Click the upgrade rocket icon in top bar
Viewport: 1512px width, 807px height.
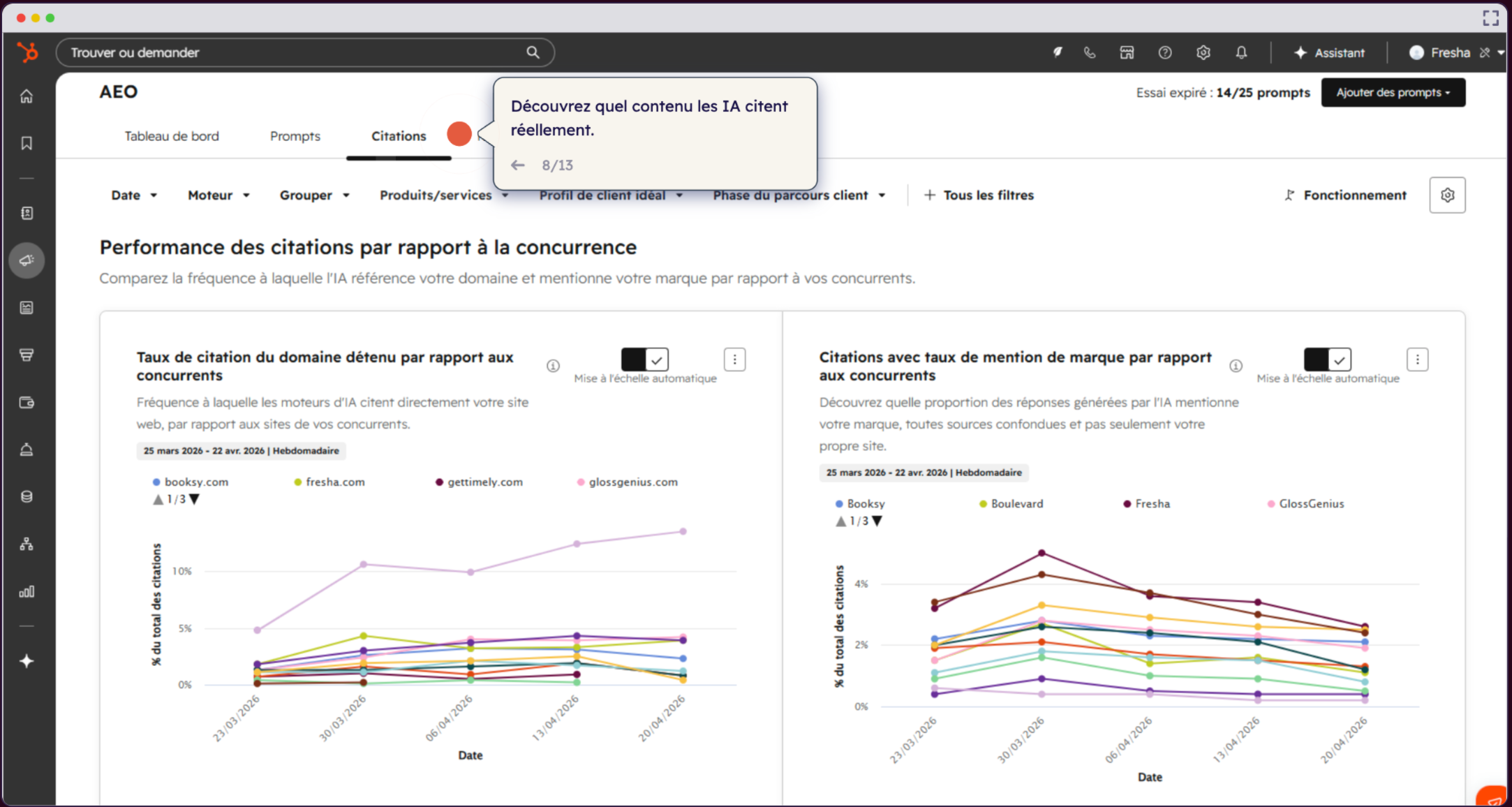coord(1058,52)
